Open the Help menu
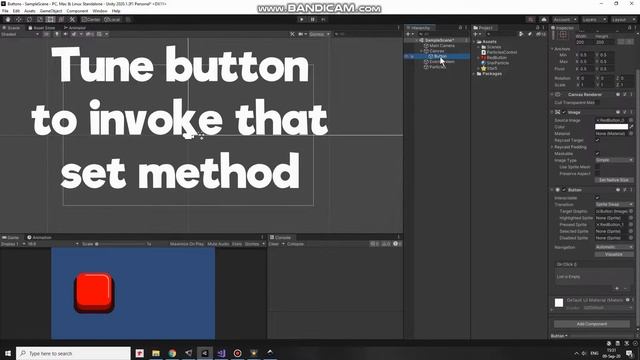 (116, 11)
